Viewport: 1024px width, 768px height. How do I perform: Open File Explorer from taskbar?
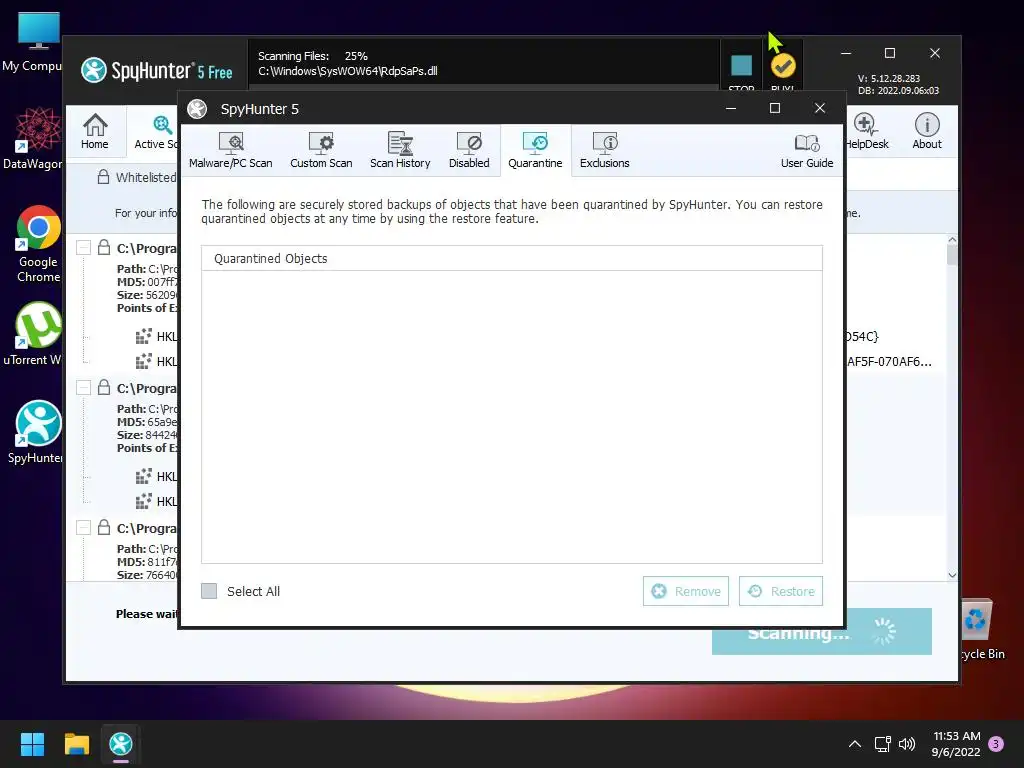pyautogui.click(x=76, y=744)
